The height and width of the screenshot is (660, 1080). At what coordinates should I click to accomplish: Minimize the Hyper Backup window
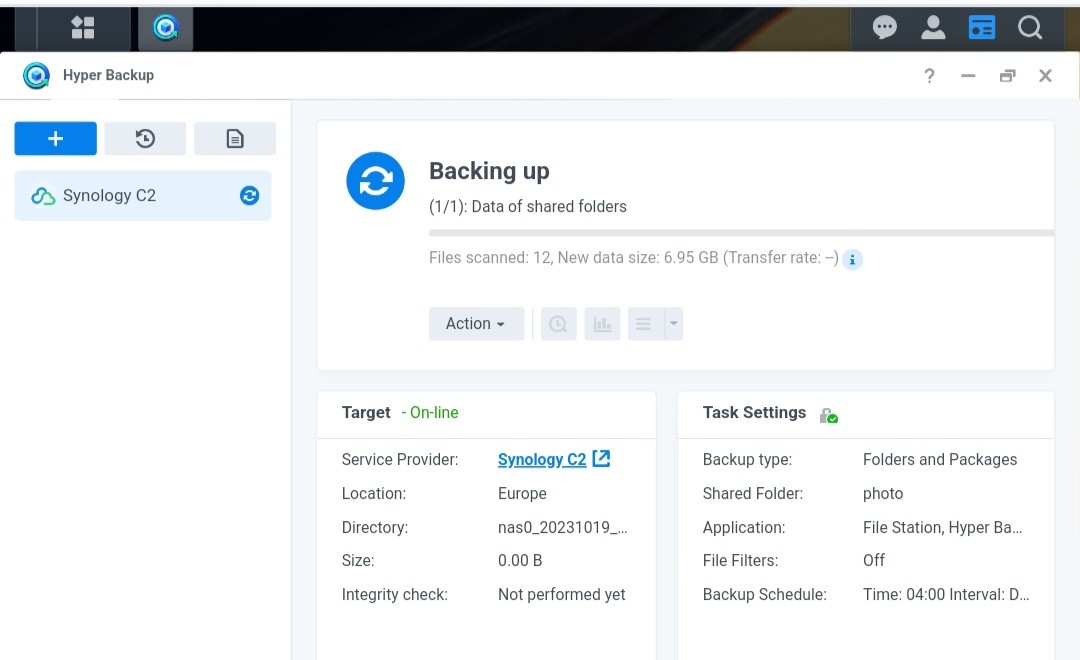[x=968, y=76]
